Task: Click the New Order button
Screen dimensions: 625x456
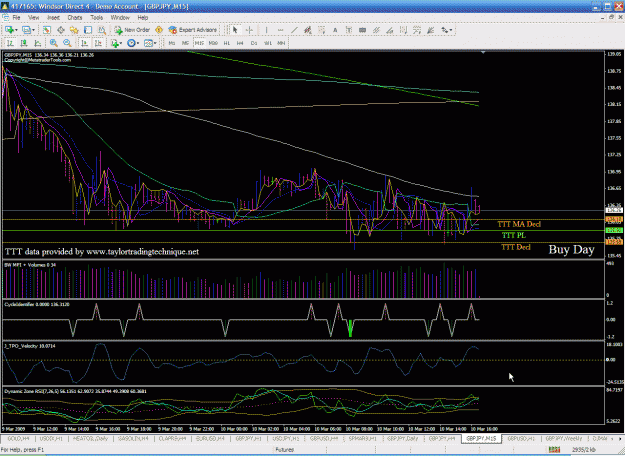Action: pos(132,30)
